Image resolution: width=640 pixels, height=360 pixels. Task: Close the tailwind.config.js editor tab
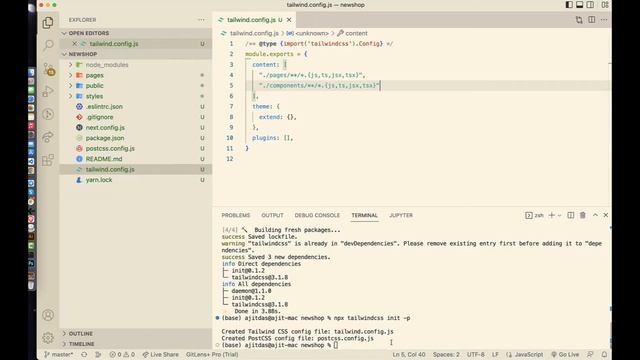click(289, 20)
